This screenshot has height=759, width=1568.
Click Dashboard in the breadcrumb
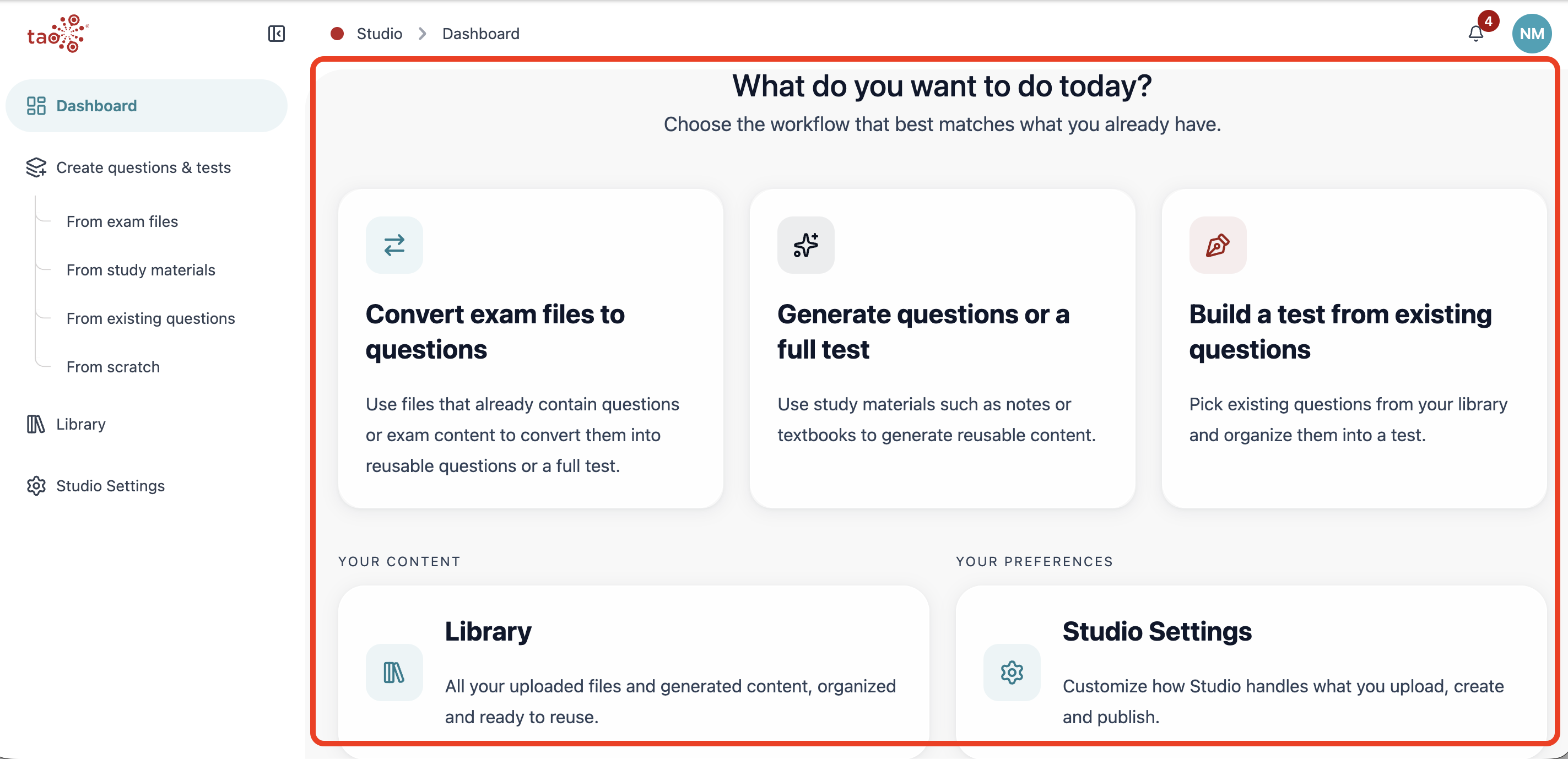(481, 34)
